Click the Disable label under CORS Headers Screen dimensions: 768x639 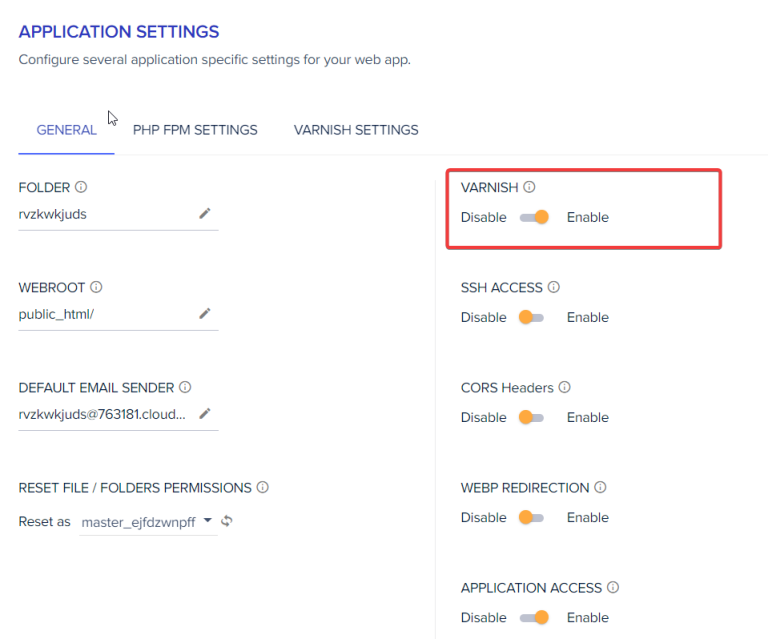[x=483, y=418]
